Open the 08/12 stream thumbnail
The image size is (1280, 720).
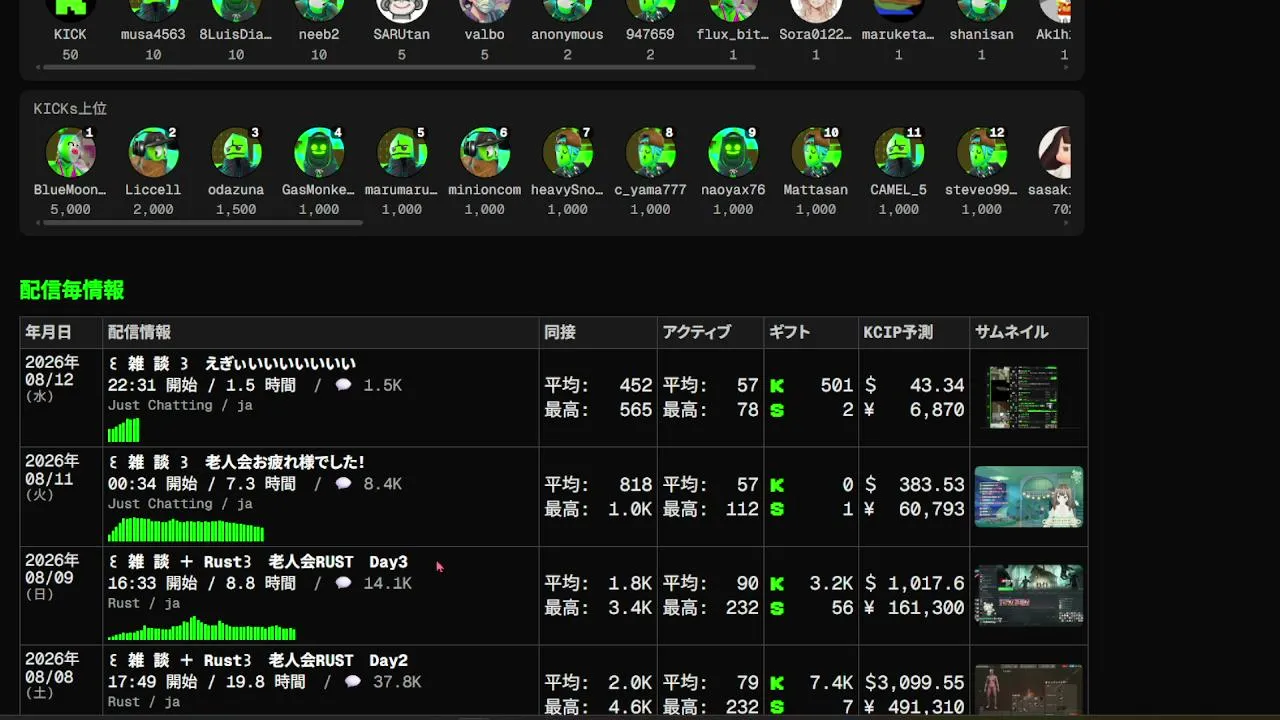click(x=1029, y=397)
